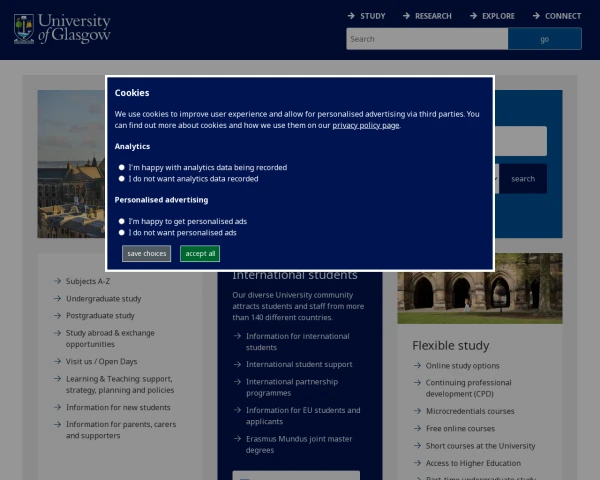Screen dimensions: 600x480
Task: Open Erasmus Mundus joint master degrees
Action: [x=299, y=444]
